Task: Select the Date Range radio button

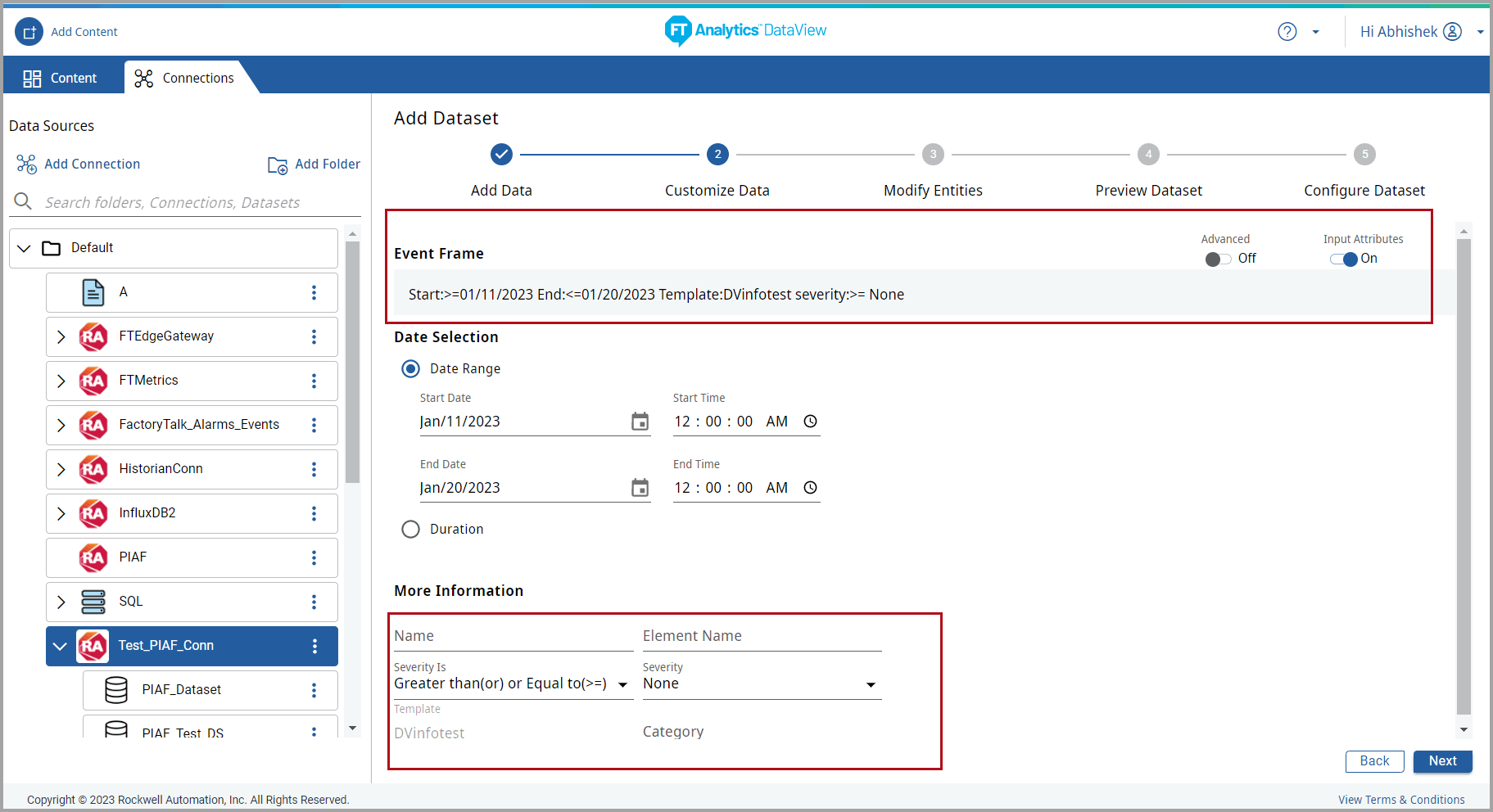Action: click(x=410, y=369)
